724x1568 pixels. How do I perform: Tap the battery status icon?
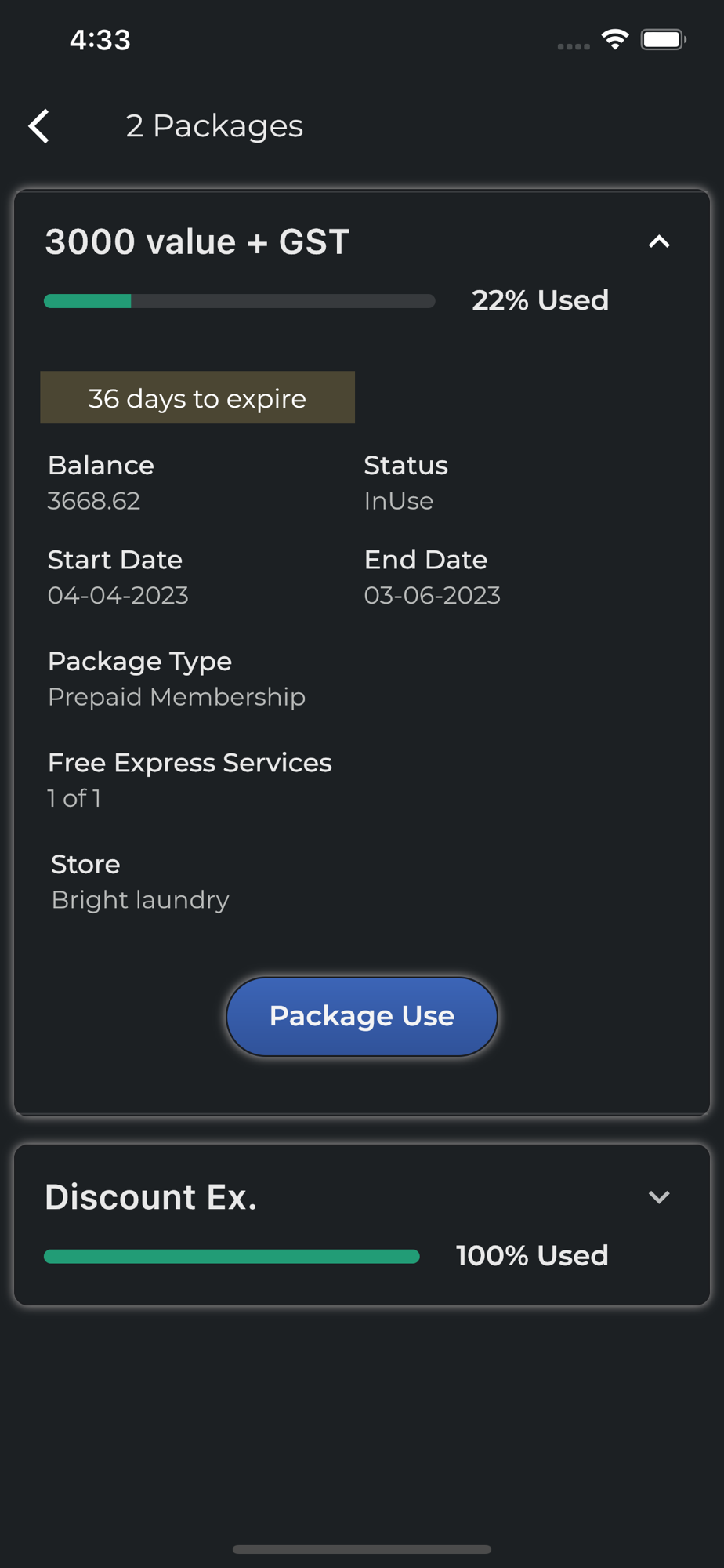664,39
